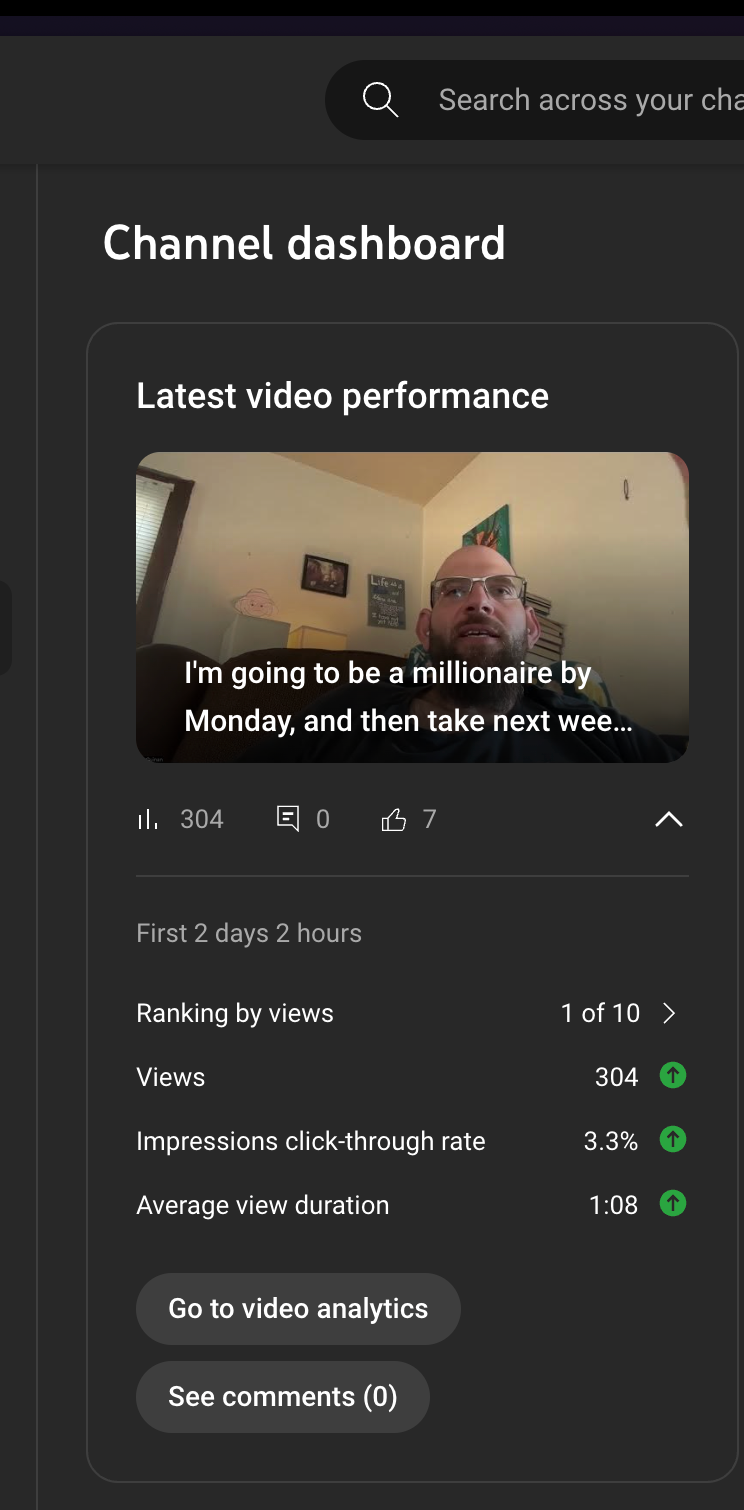744x1510 pixels.
Task: Click green up arrow beside Views row
Action: 673,1076
